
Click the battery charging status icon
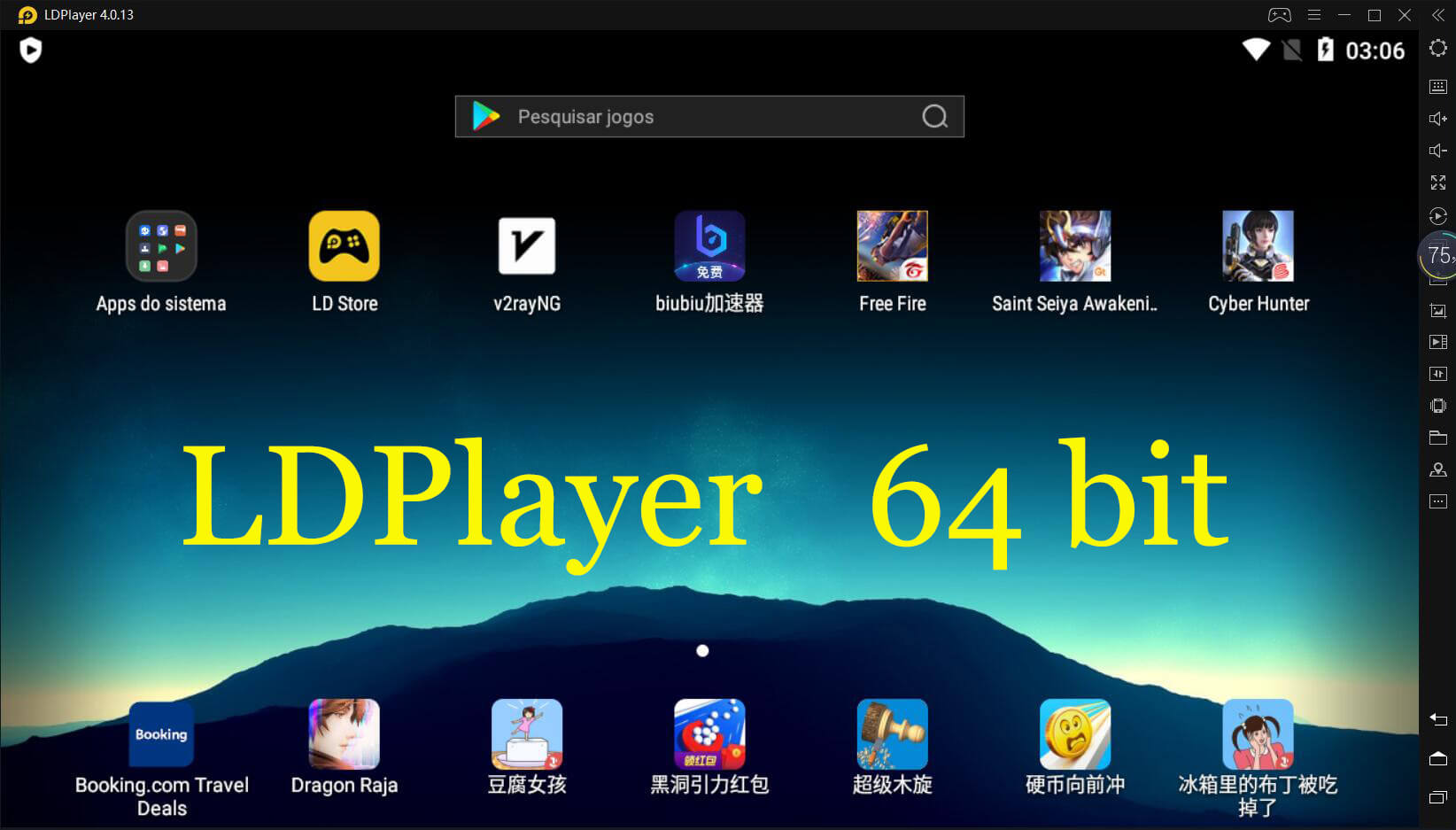coord(1326,50)
